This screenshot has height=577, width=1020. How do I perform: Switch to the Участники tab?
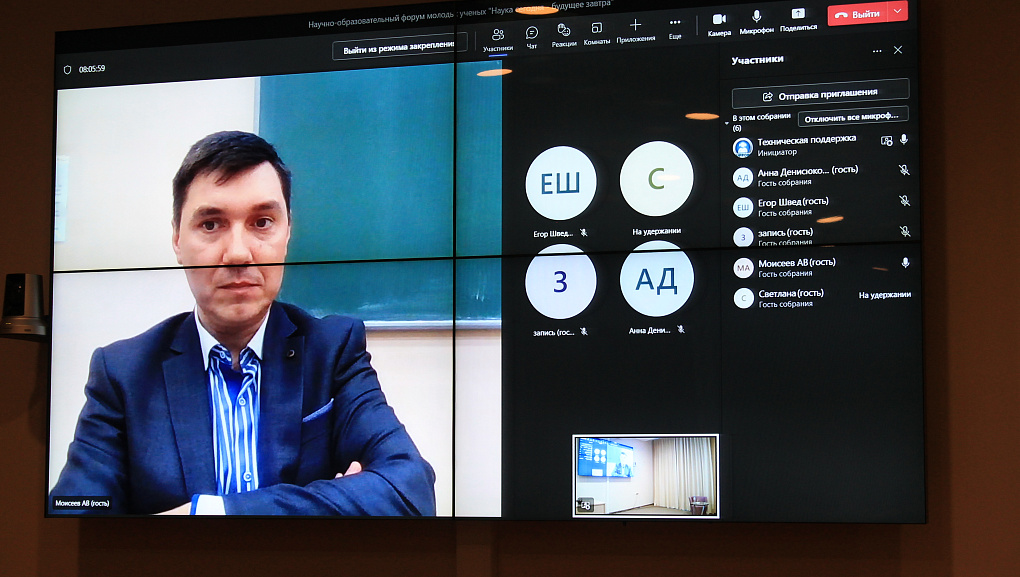(x=497, y=38)
